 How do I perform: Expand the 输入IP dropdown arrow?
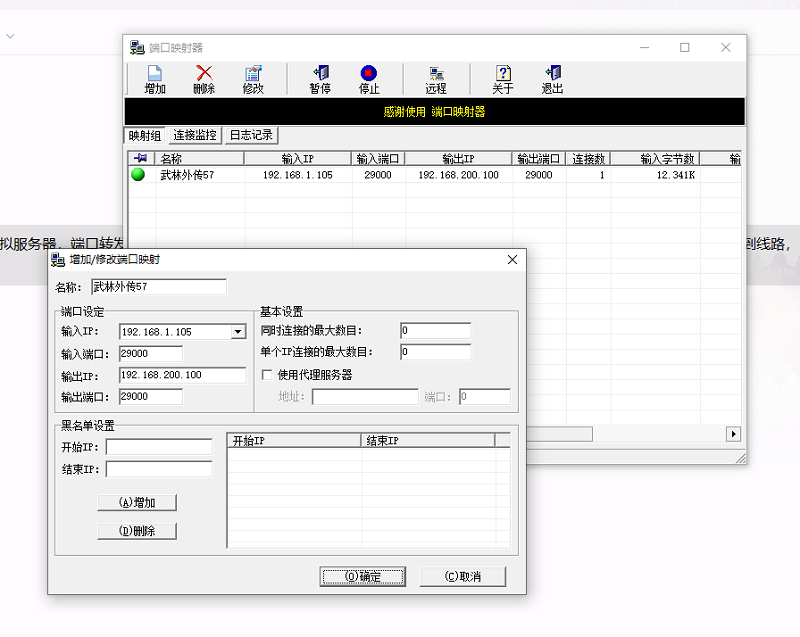pyautogui.click(x=238, y=332)
